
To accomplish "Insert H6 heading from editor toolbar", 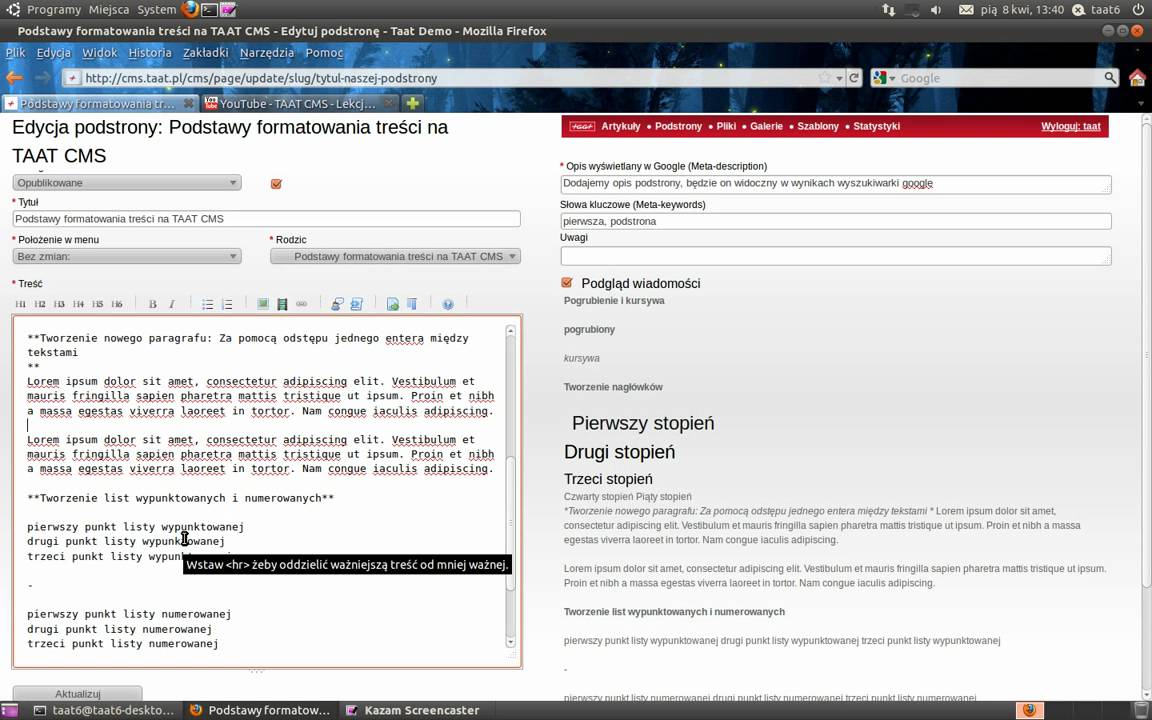I will (x=116, y=304).
